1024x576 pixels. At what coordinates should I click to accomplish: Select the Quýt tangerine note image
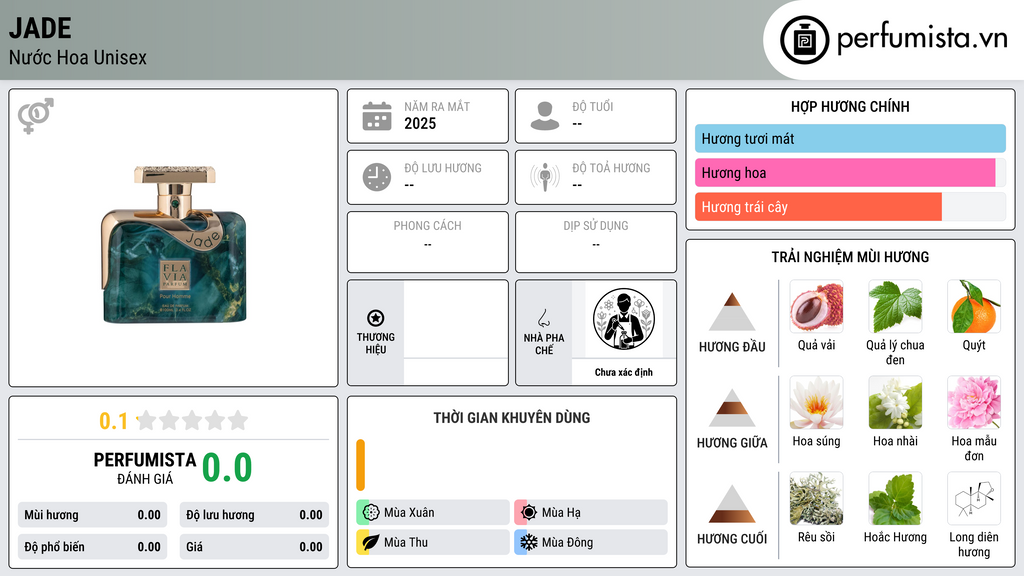pos(974,306)
